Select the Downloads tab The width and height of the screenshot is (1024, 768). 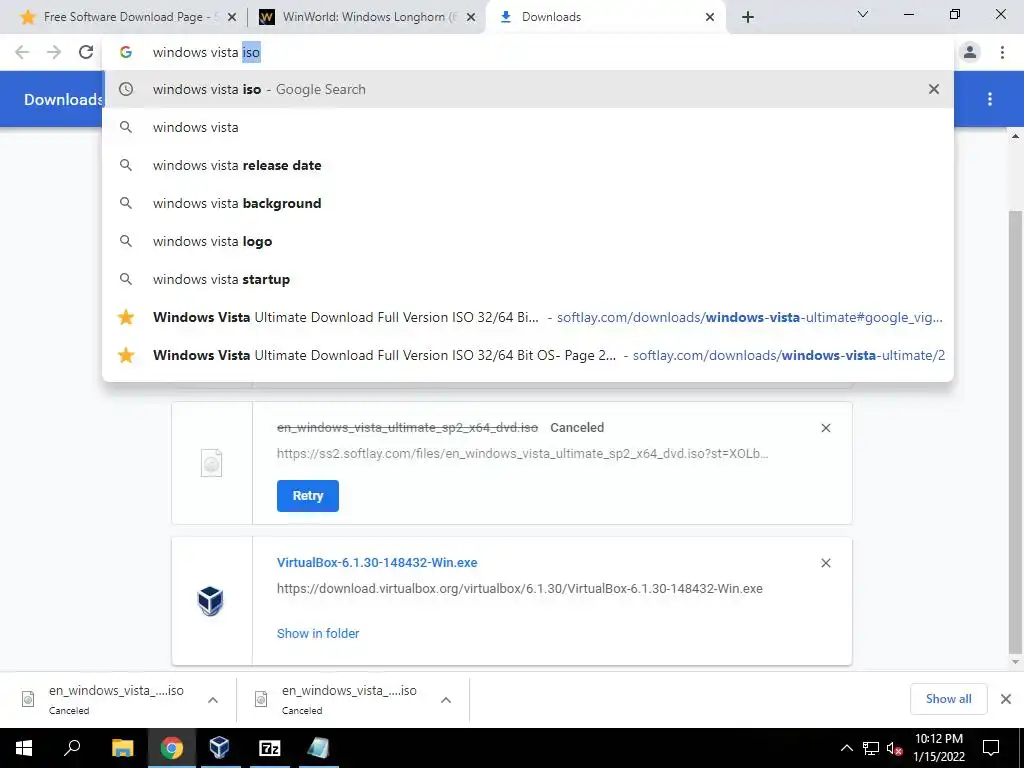pyautogui.click(x=606, y=18)
